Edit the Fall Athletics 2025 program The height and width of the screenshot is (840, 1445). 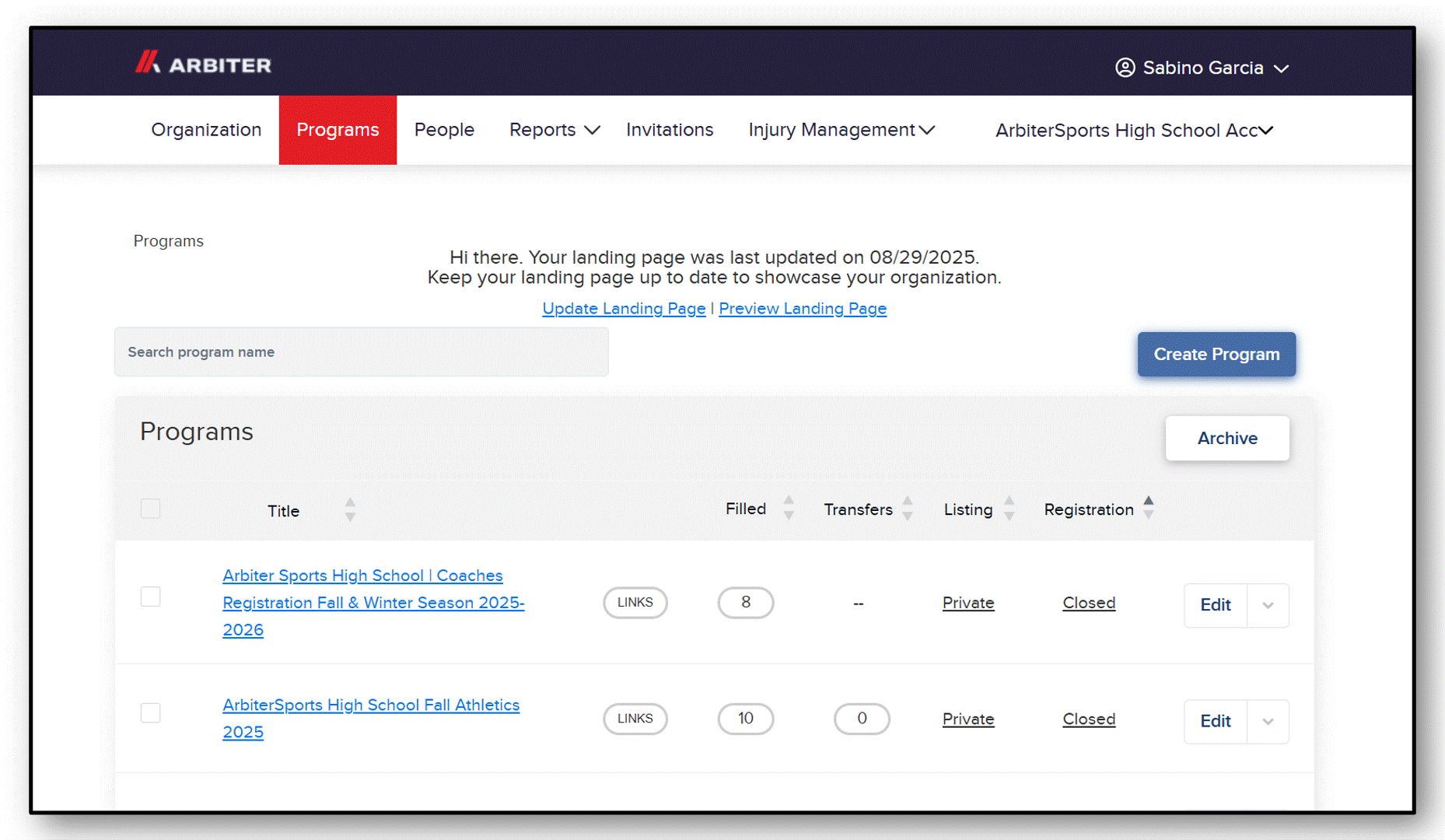click(1216, 722)
